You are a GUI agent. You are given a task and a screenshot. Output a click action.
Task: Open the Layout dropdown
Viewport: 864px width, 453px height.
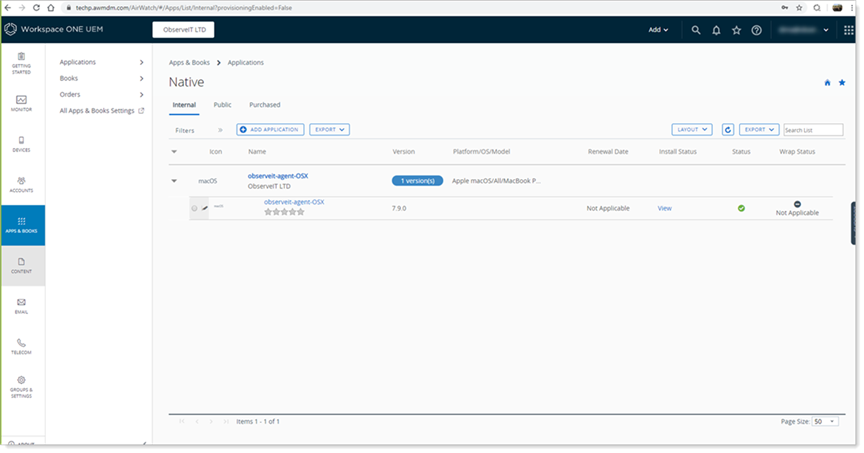tap(692, 130)
